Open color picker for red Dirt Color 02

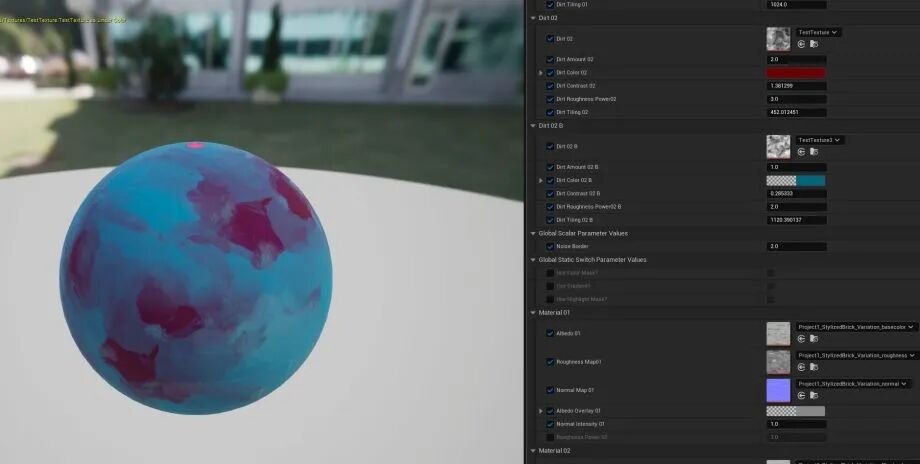pyautogui.click(x=796, y=73)
